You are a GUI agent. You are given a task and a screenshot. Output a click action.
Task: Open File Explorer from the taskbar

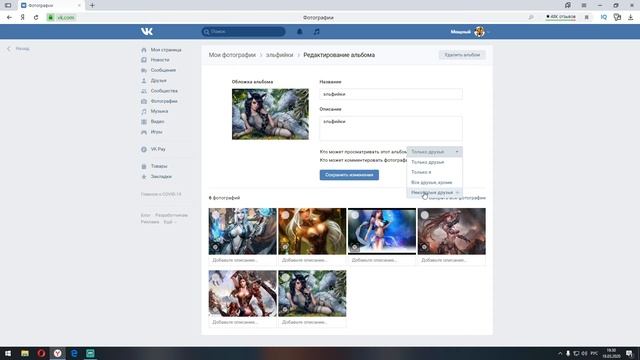point(25,353)
